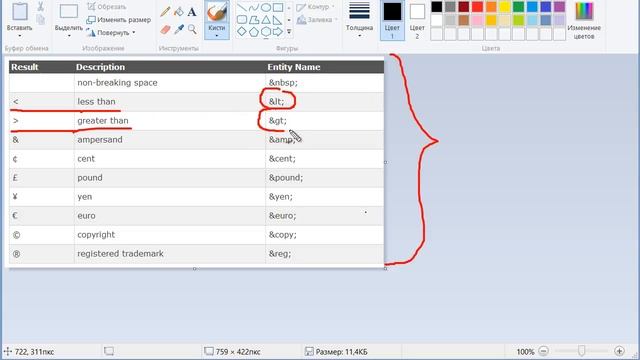Pick the straight Line shape

coord(242,7)
